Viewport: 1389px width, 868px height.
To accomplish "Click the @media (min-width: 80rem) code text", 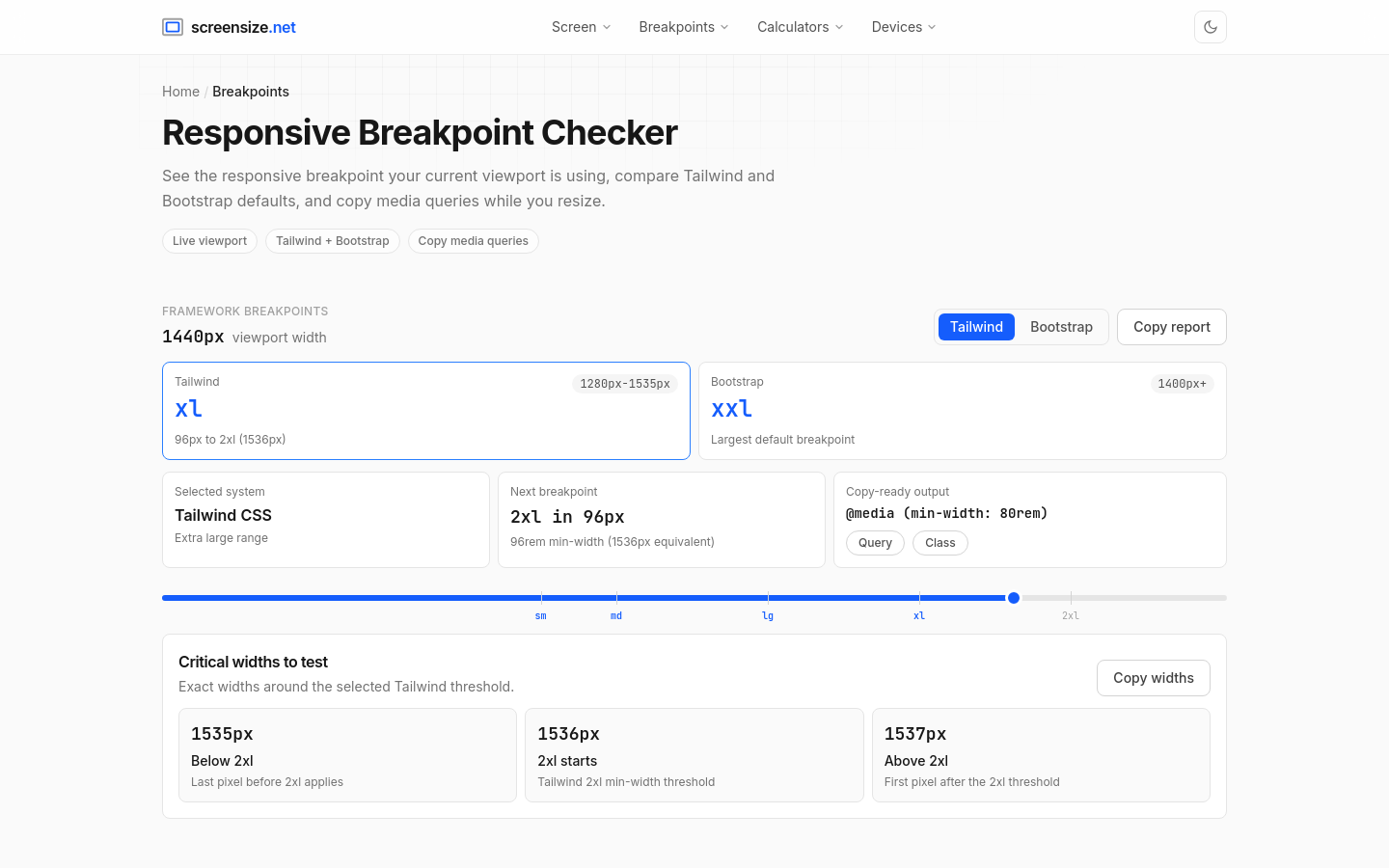I will (x=946, y=513).
